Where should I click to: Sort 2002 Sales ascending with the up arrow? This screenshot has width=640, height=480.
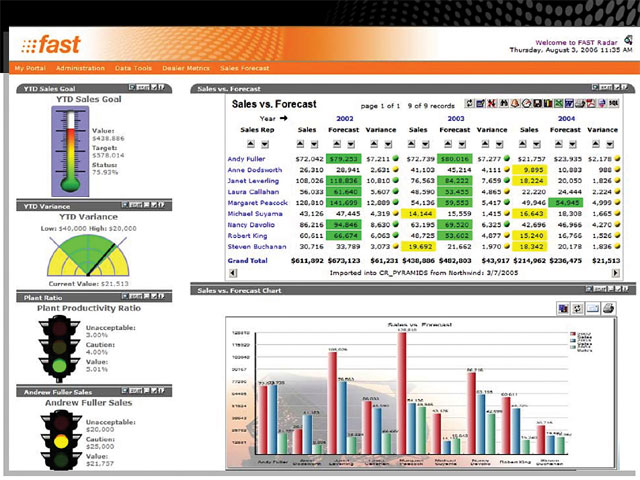tap(300, 144)
